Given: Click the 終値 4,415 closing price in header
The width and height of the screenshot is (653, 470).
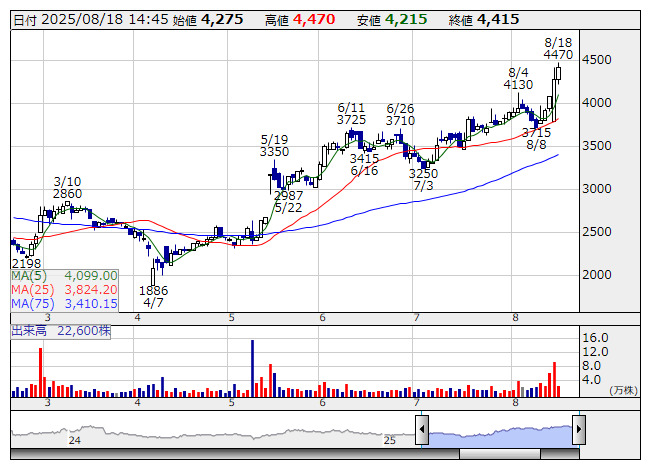Looking at the screenshot, I should pyautogui.click(x=477, y=19).
